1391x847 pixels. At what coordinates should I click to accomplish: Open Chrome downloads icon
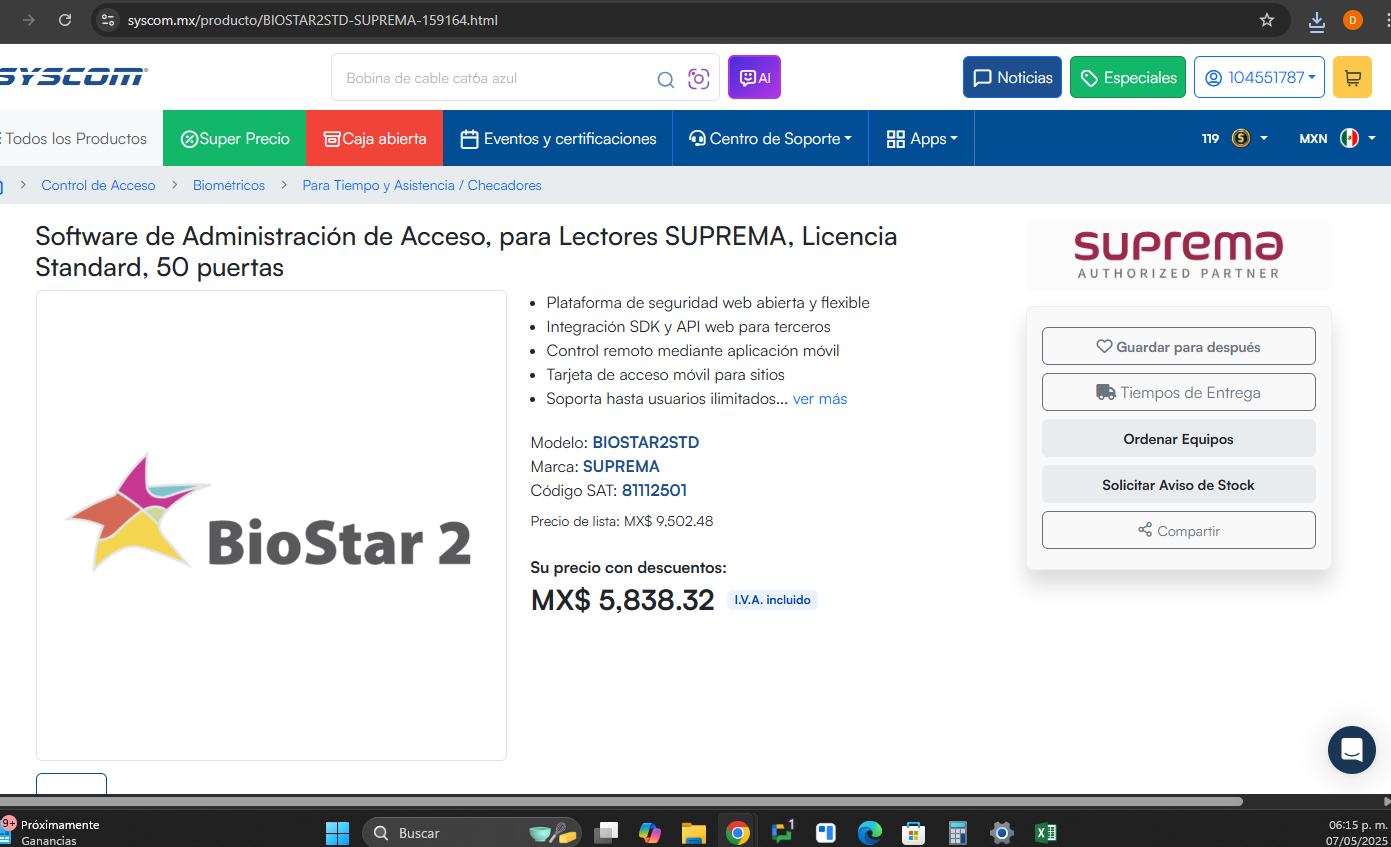click(x=1317, y=20)
